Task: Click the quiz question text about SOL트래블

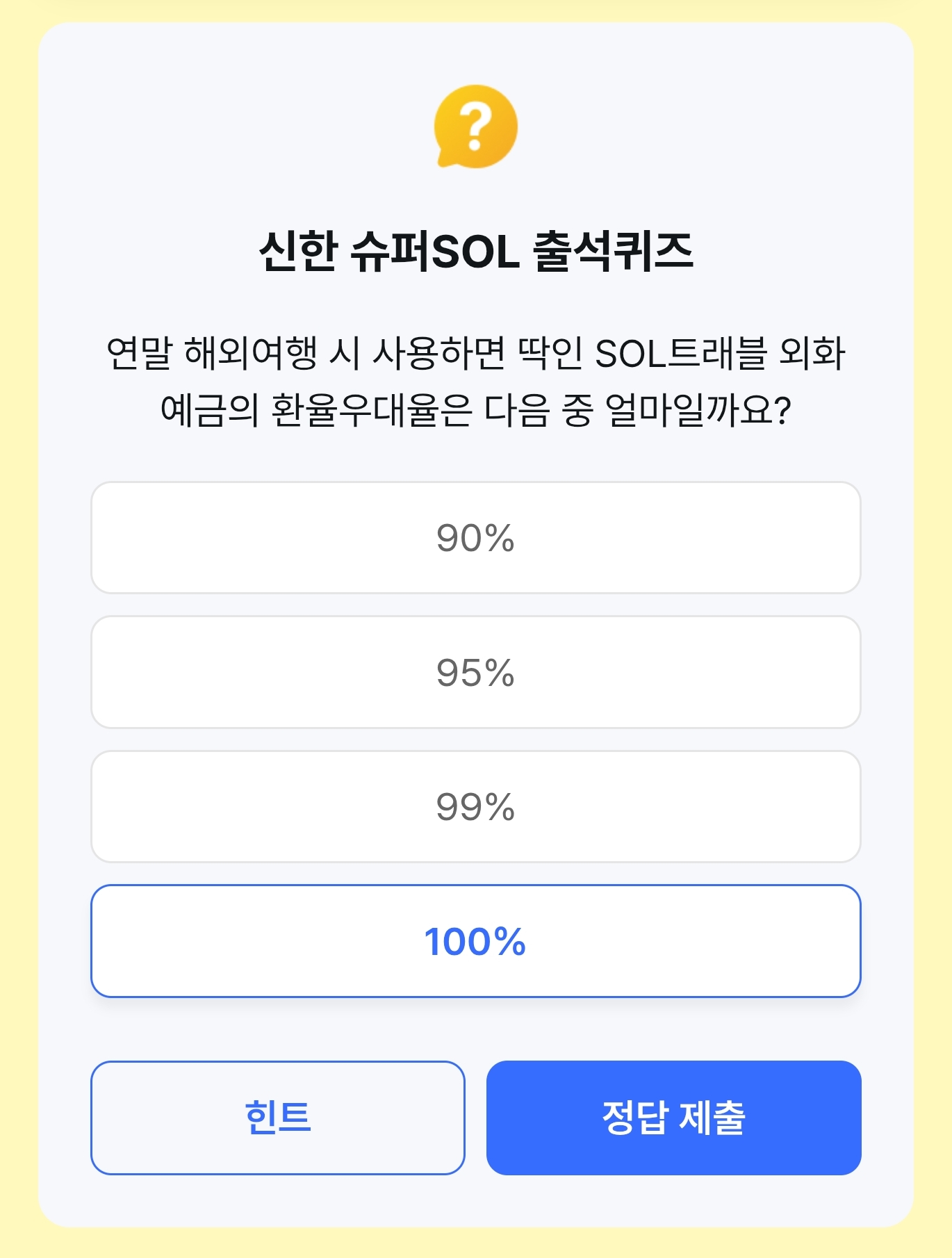Action: (476, 381)
